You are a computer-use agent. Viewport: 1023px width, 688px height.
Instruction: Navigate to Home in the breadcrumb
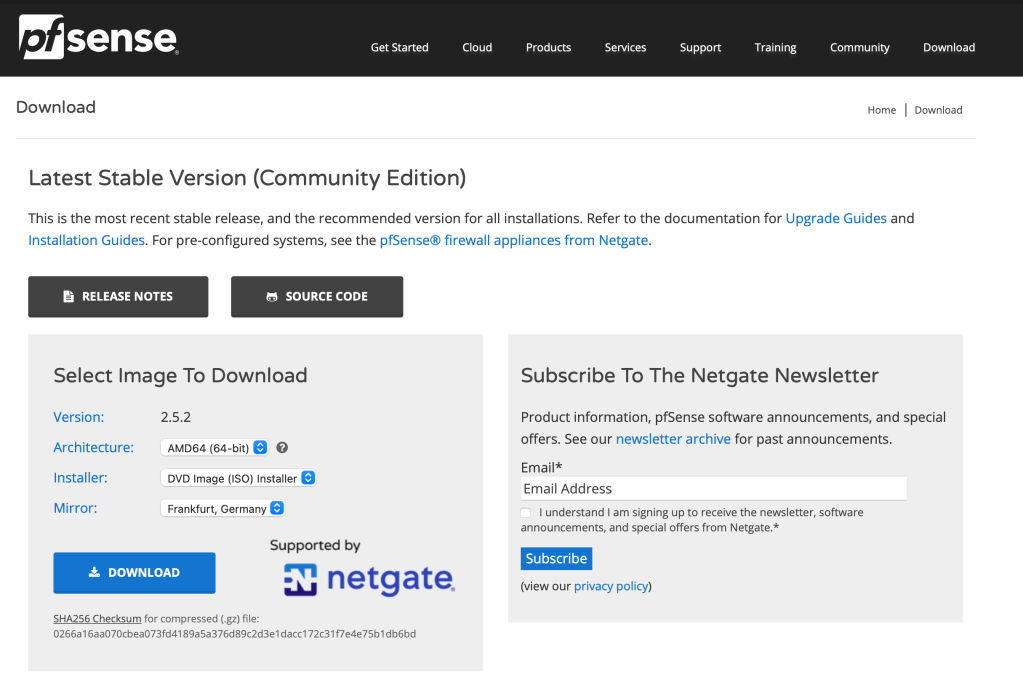(x=881, y=110)
